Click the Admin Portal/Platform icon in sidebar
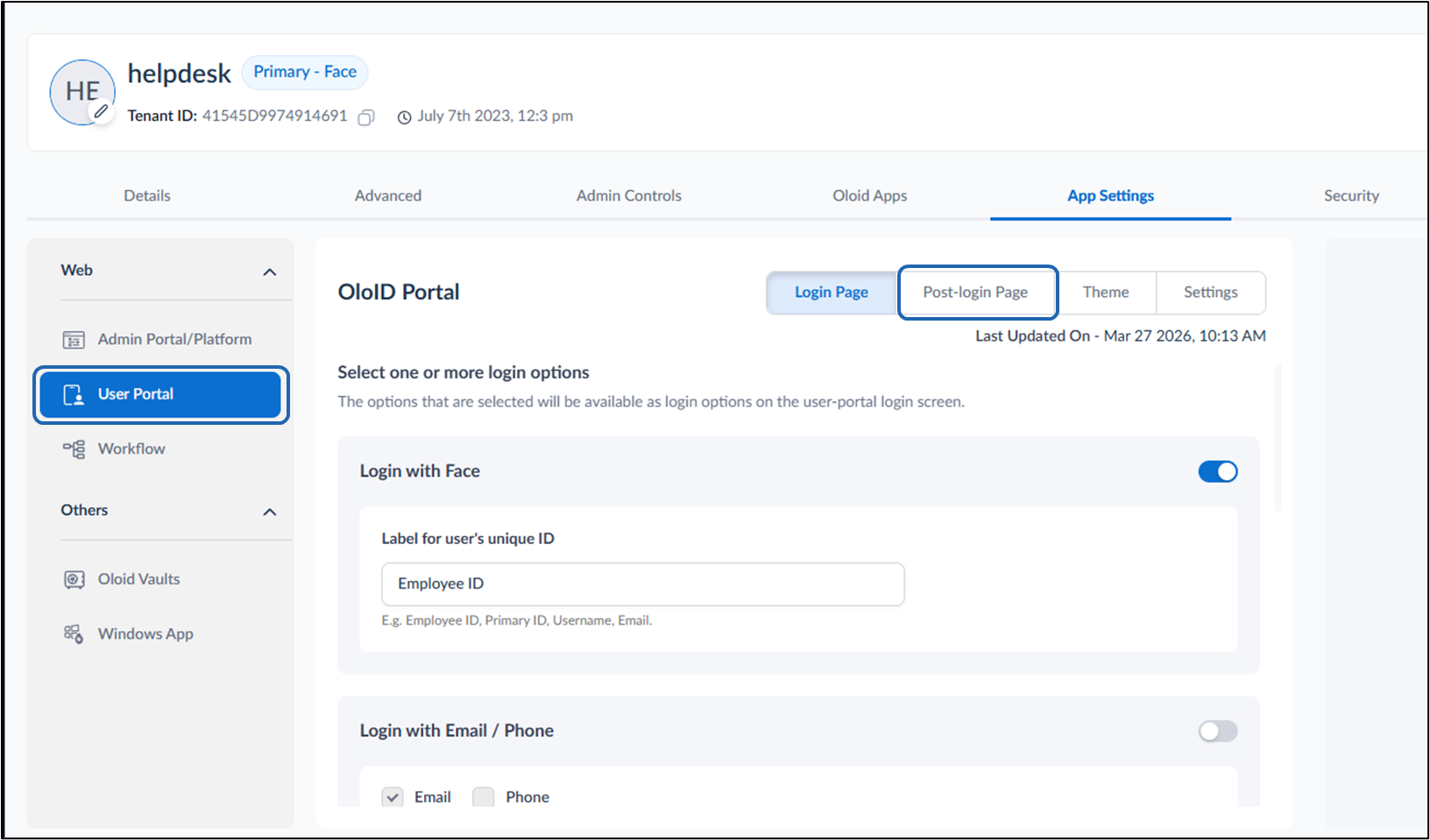Image resolution: width=1430 pixels, height=840 pixels. 74,340
